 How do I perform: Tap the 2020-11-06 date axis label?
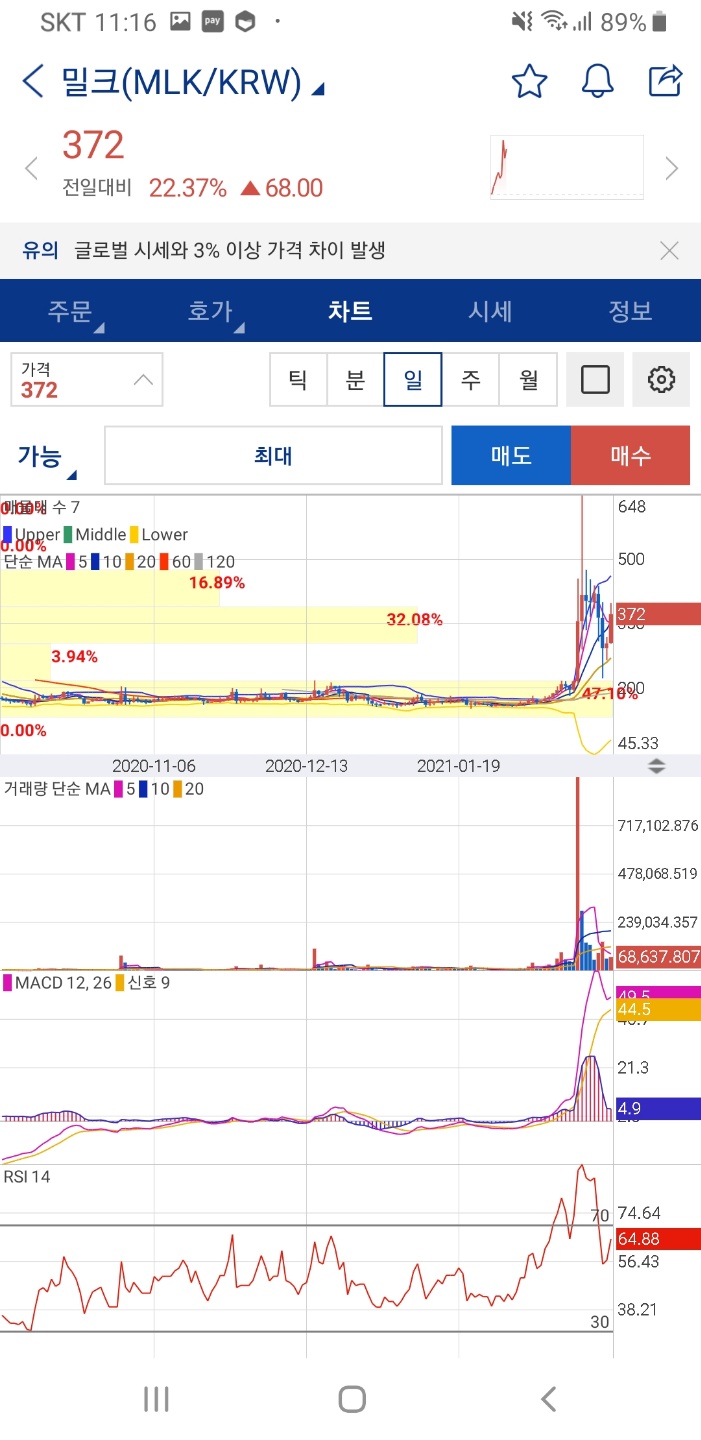(153, 766)
